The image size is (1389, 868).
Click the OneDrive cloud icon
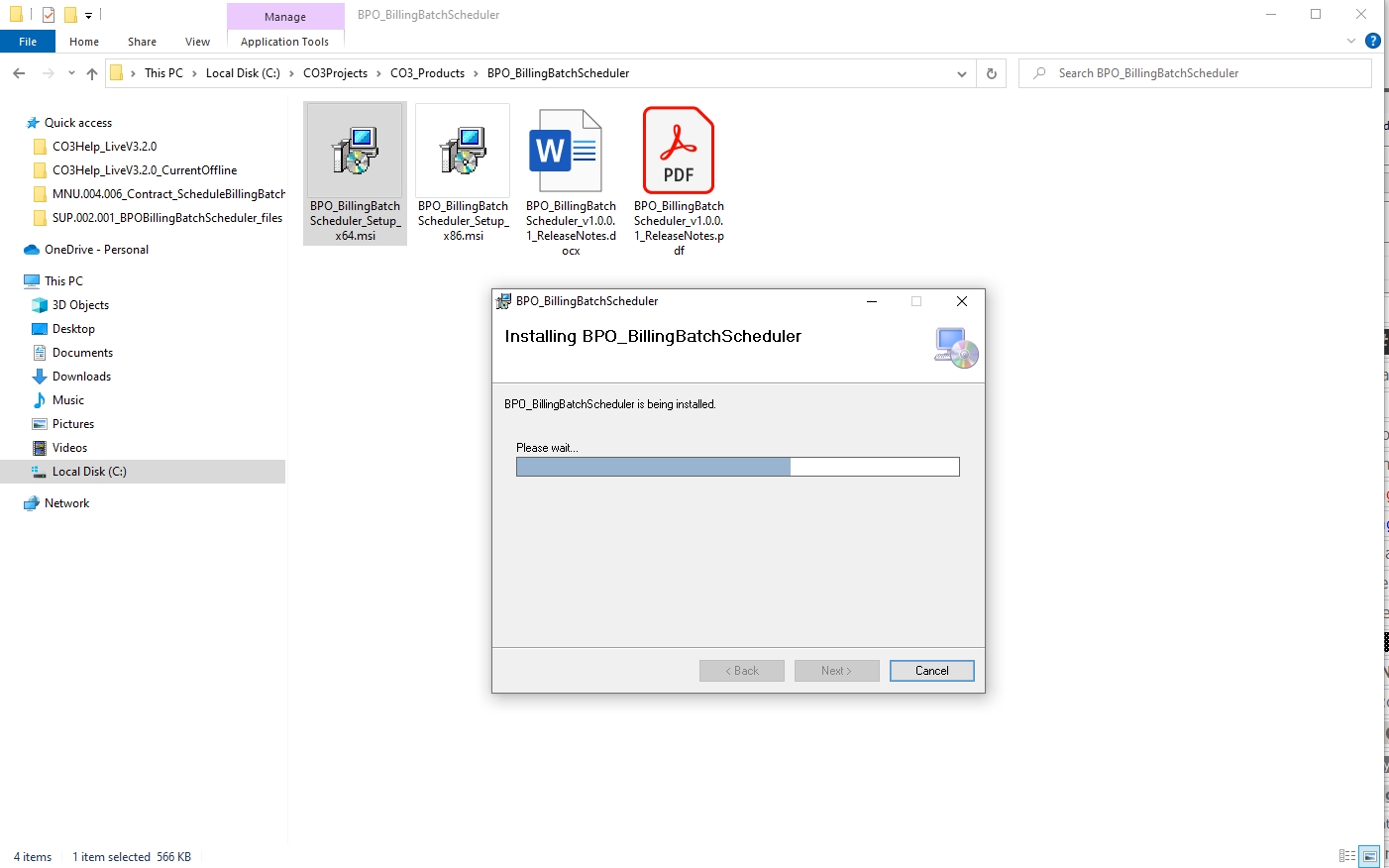[x=32, y=250]
